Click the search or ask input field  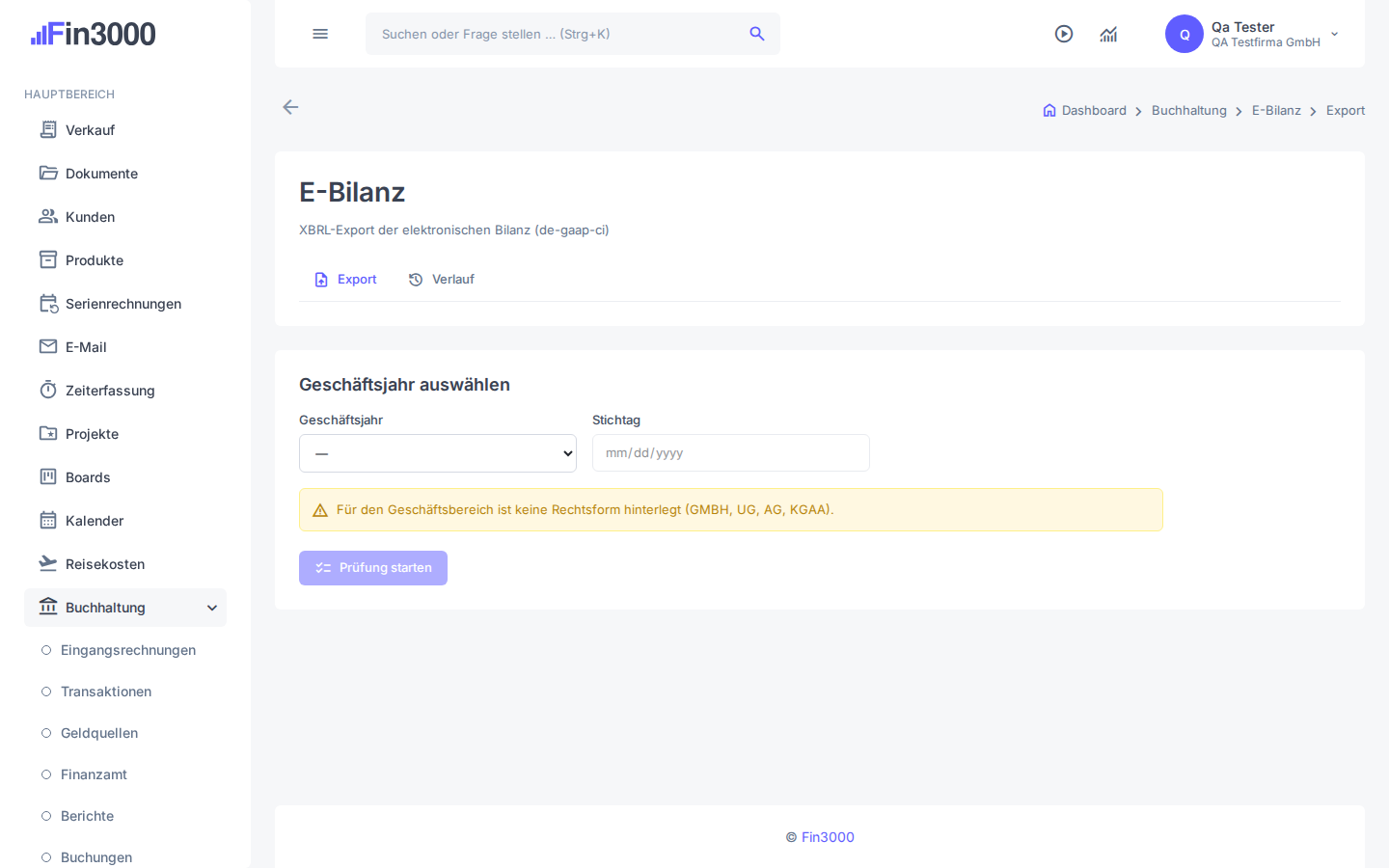tap(559, 34)
